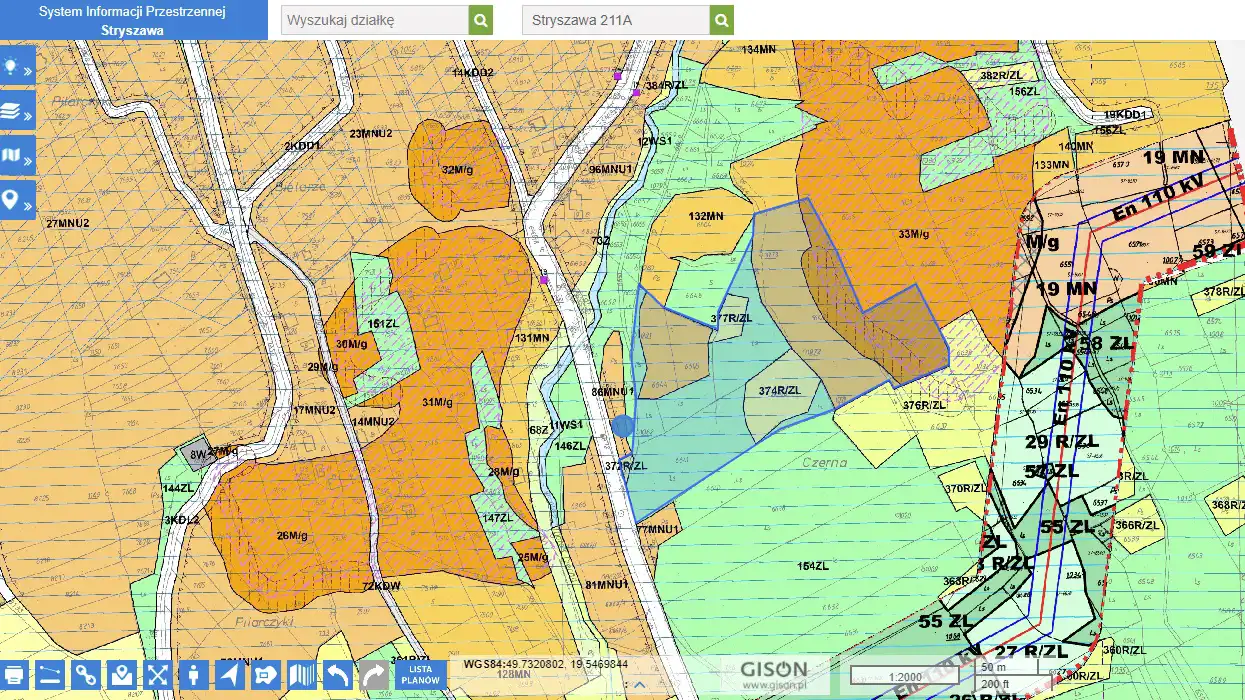Click search button beside Wyszukaj działkę field
Screen dimensions: 1245x700
click(481, 20)
